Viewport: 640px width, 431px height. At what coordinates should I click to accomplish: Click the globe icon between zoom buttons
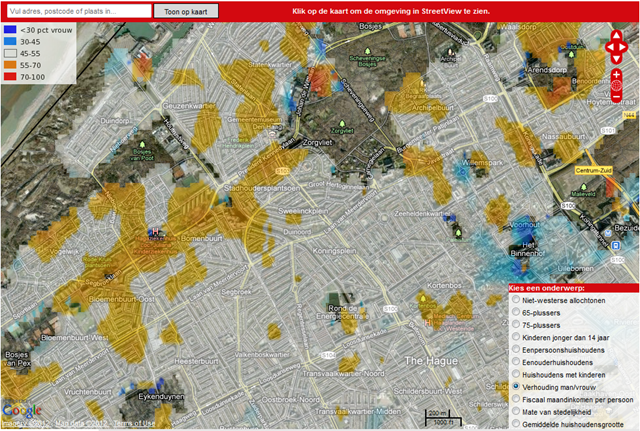[616, 87]
